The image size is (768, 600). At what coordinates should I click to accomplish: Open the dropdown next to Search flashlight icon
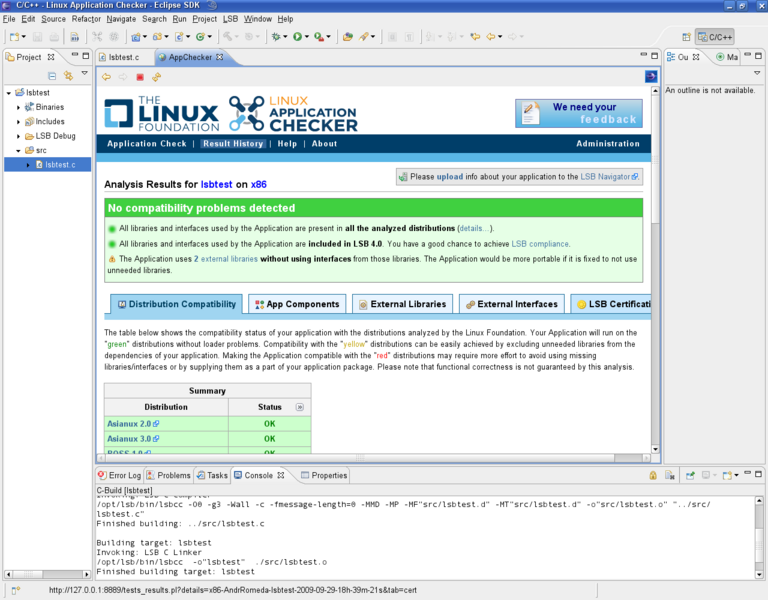pos(373,37)
